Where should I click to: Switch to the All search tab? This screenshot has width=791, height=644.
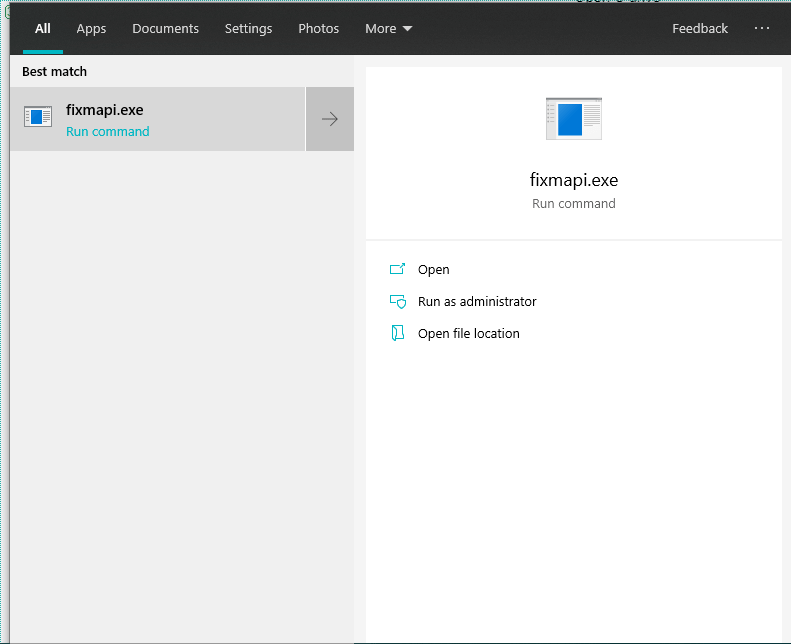pyautogui.click(x=42, y=29)
